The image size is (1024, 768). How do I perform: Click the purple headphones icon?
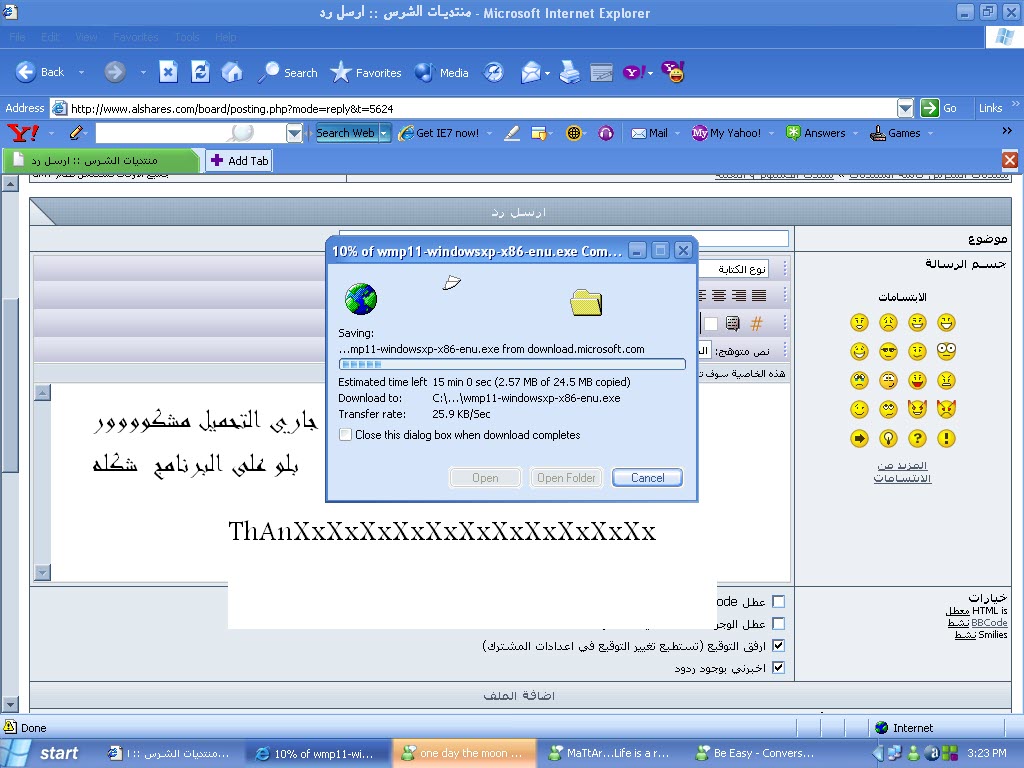(606, 133)
